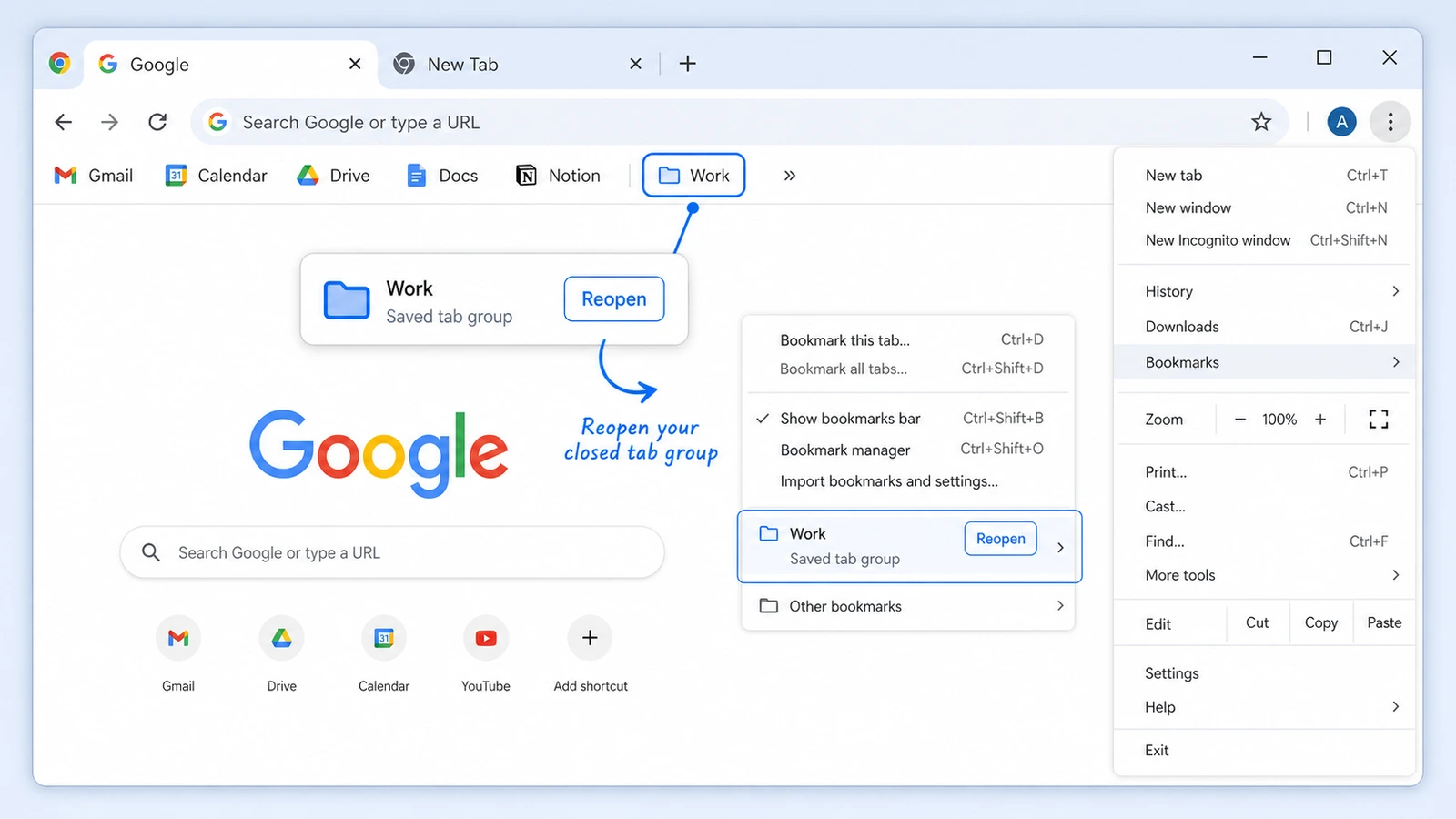The image size is (1456, 819).
Task: Toggle Show bookmarks bar option
Action: [x=908, y=419]
